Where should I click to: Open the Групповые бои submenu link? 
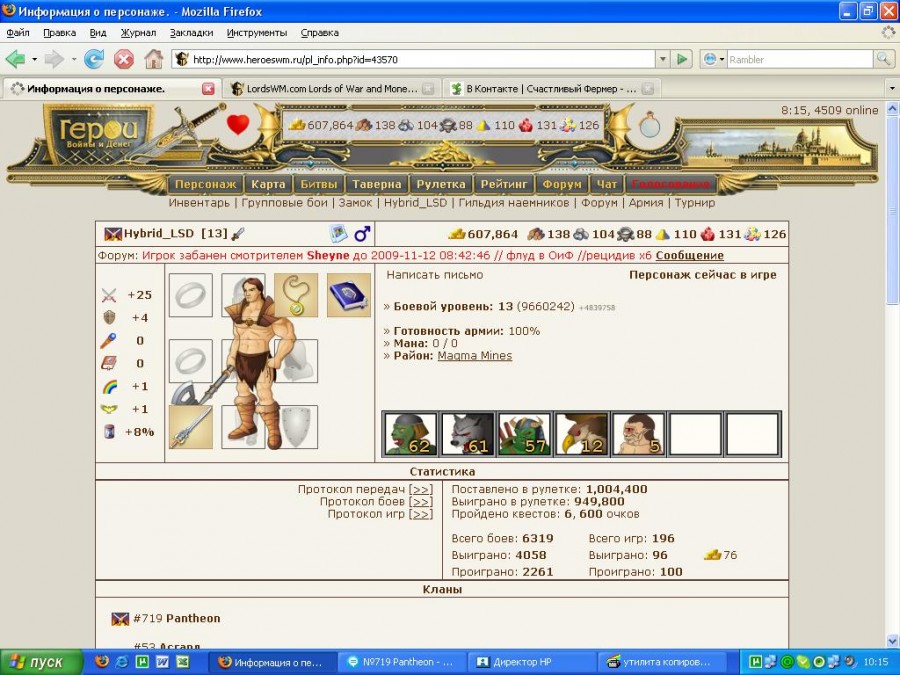coord(285,203)
